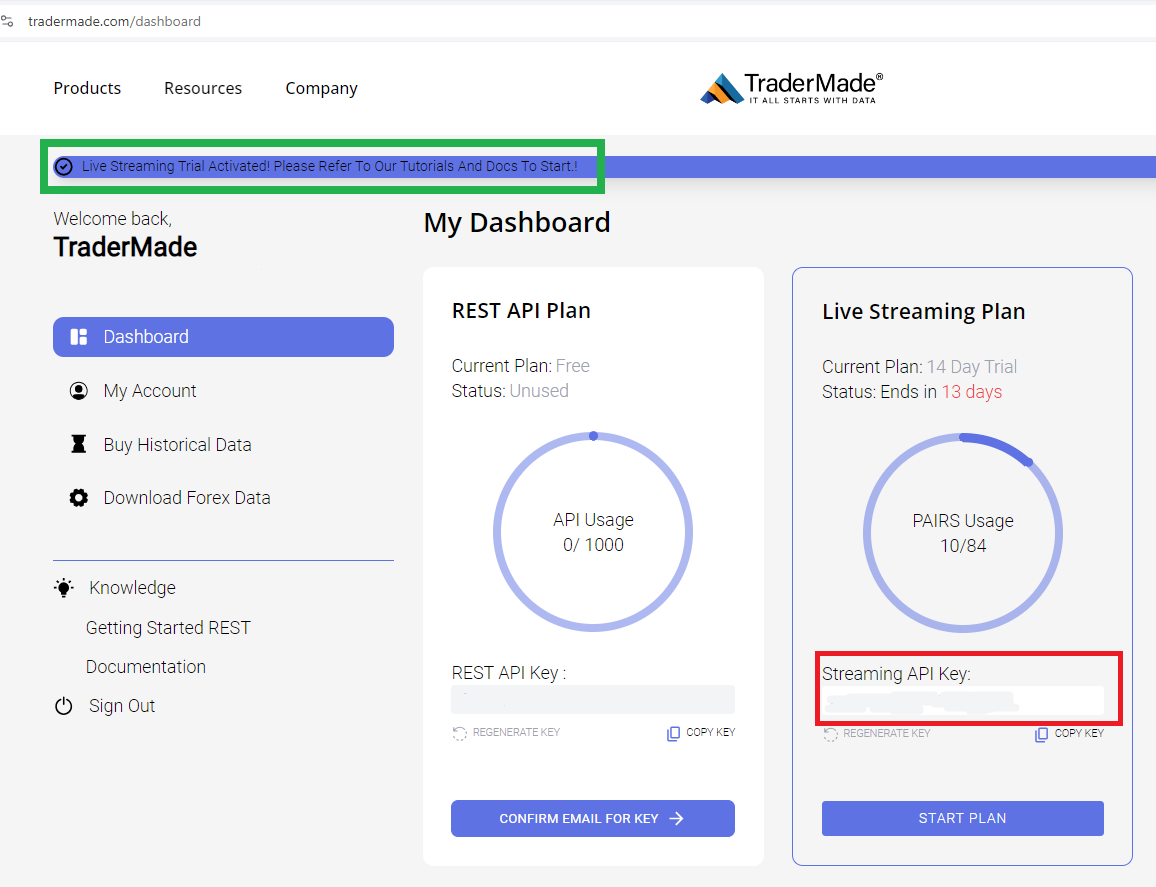Open the Resources menu
The width and height of the screenshot is (1156, 887).
tap(203, 88)
